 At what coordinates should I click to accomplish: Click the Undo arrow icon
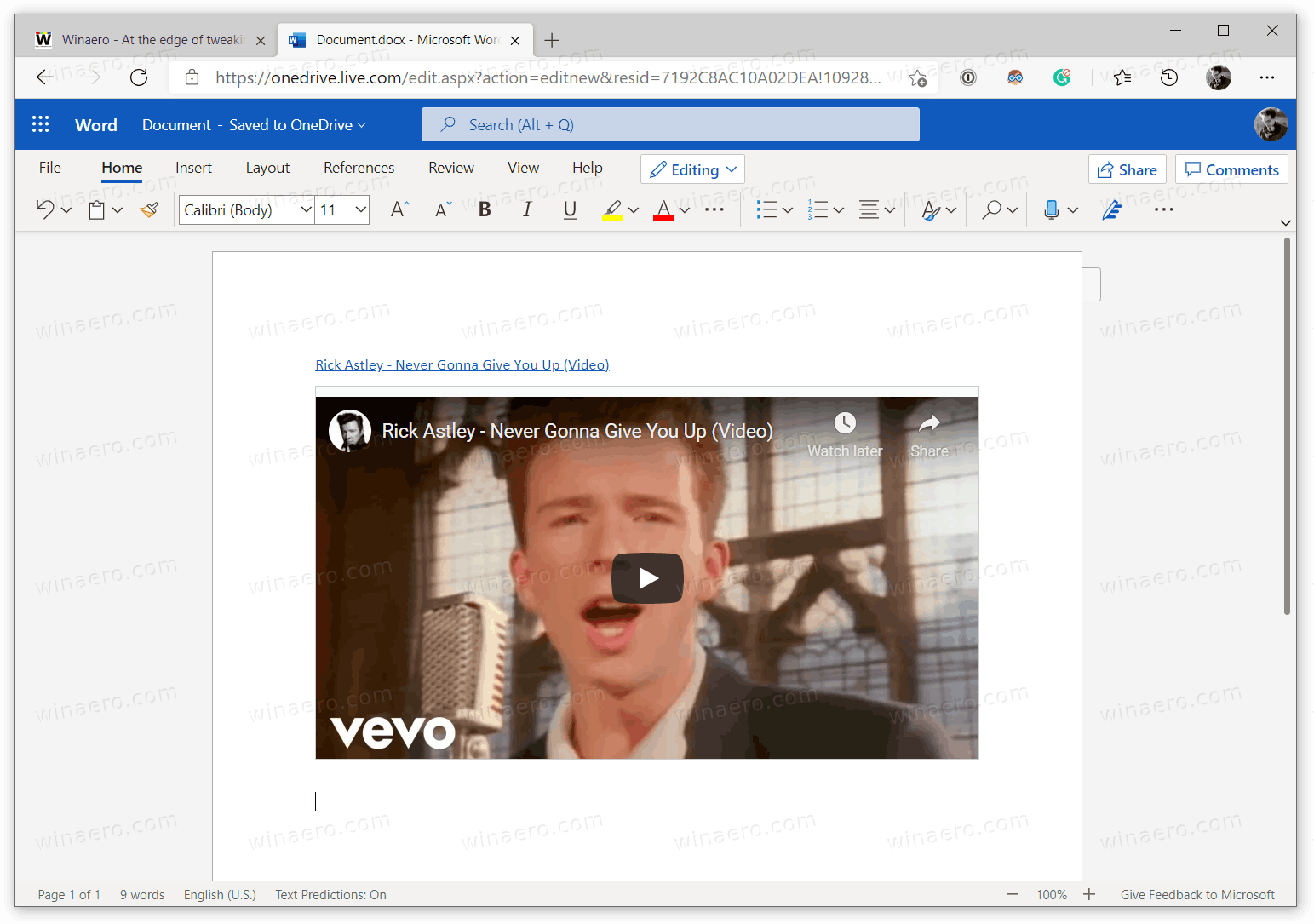pyautogui.click(x=45, y=209)
